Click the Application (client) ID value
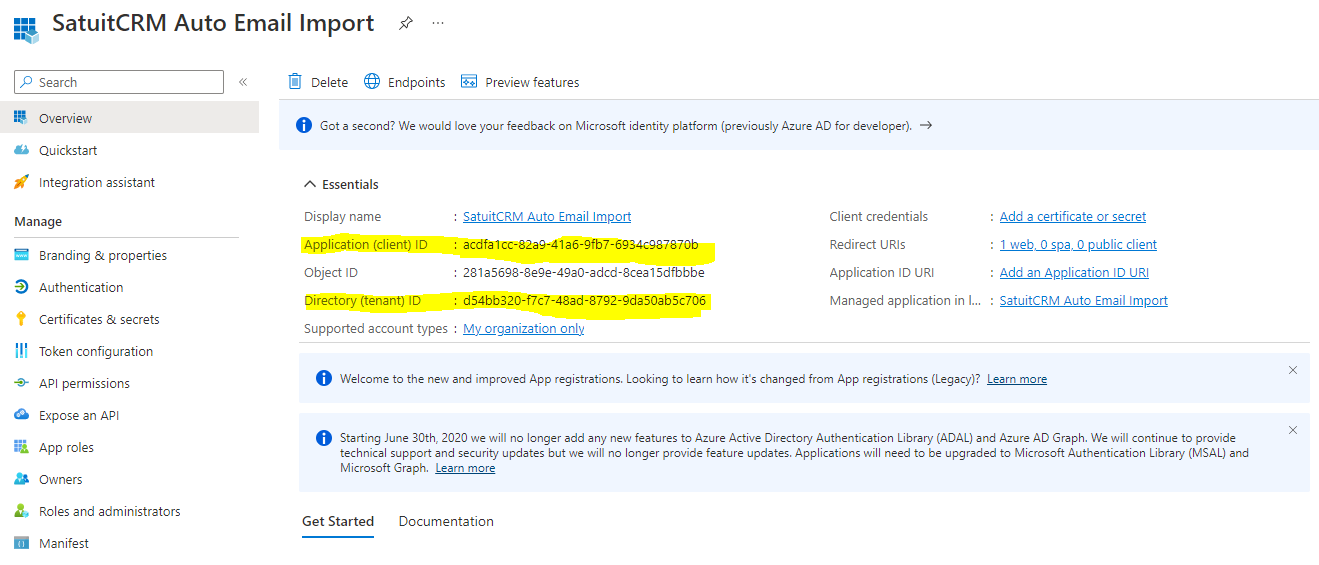 coord(581,244)
